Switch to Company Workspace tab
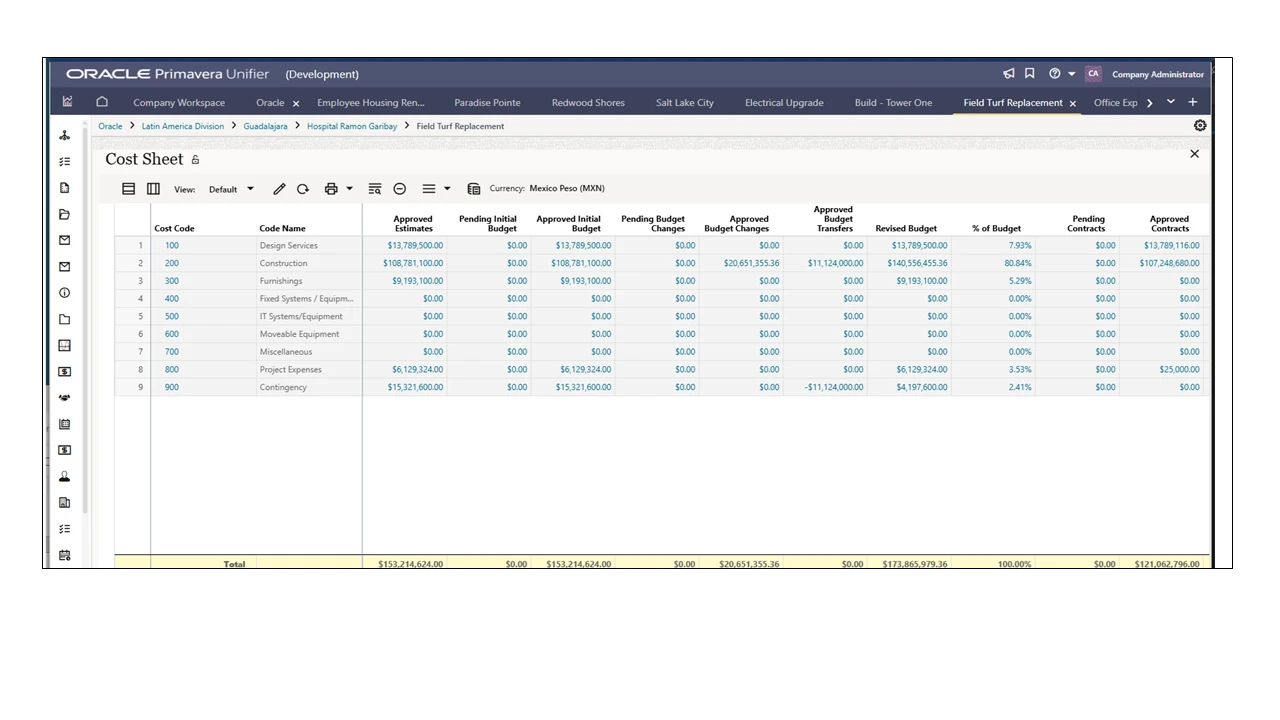Screen dimensions: 1280x720 tap(179, 103)
